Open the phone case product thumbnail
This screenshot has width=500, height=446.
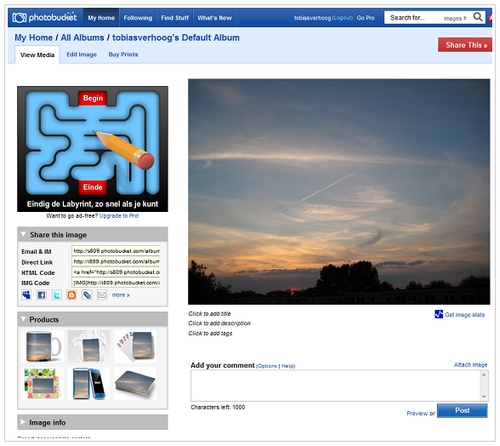click(x=89, y=384)
